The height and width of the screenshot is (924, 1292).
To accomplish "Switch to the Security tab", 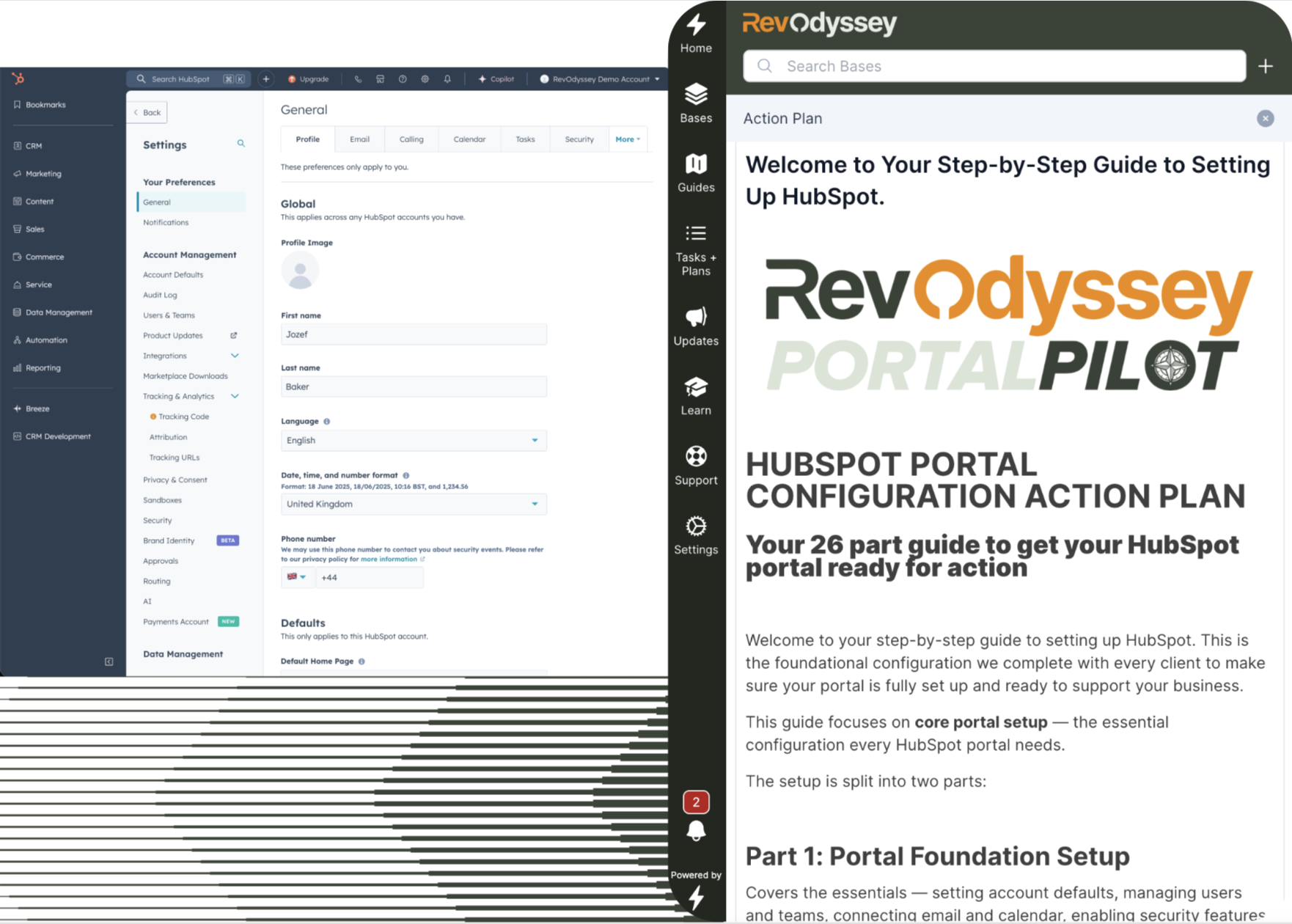I will coord(579,139).
